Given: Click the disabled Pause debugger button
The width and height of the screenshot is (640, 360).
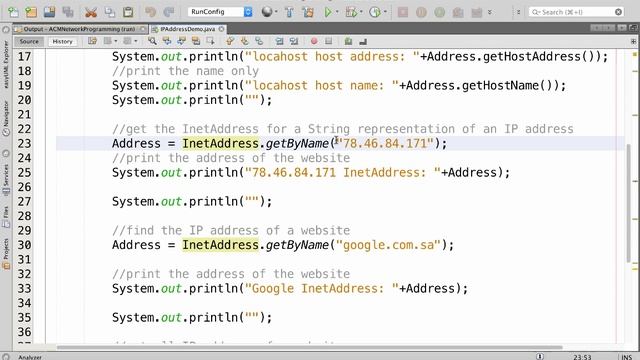Looking at the screenshot, I should click(x=421, y=12).
